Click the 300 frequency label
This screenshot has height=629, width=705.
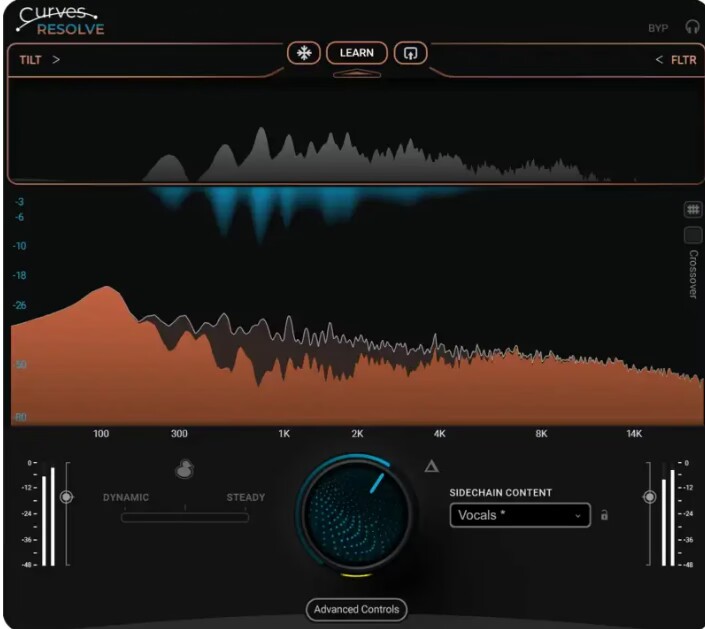[179, 434]
